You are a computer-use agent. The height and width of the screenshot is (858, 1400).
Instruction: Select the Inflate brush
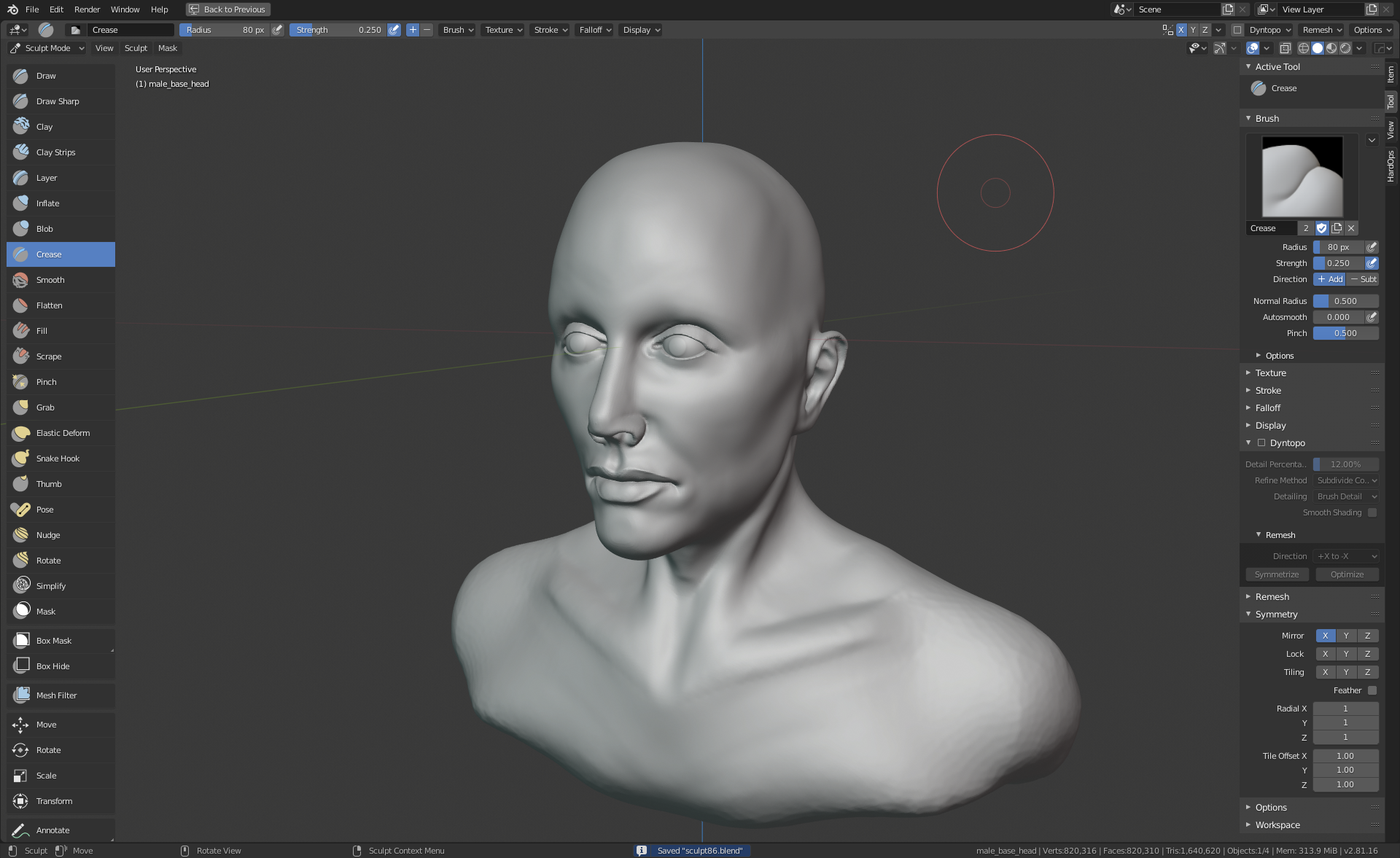(47, 203)
